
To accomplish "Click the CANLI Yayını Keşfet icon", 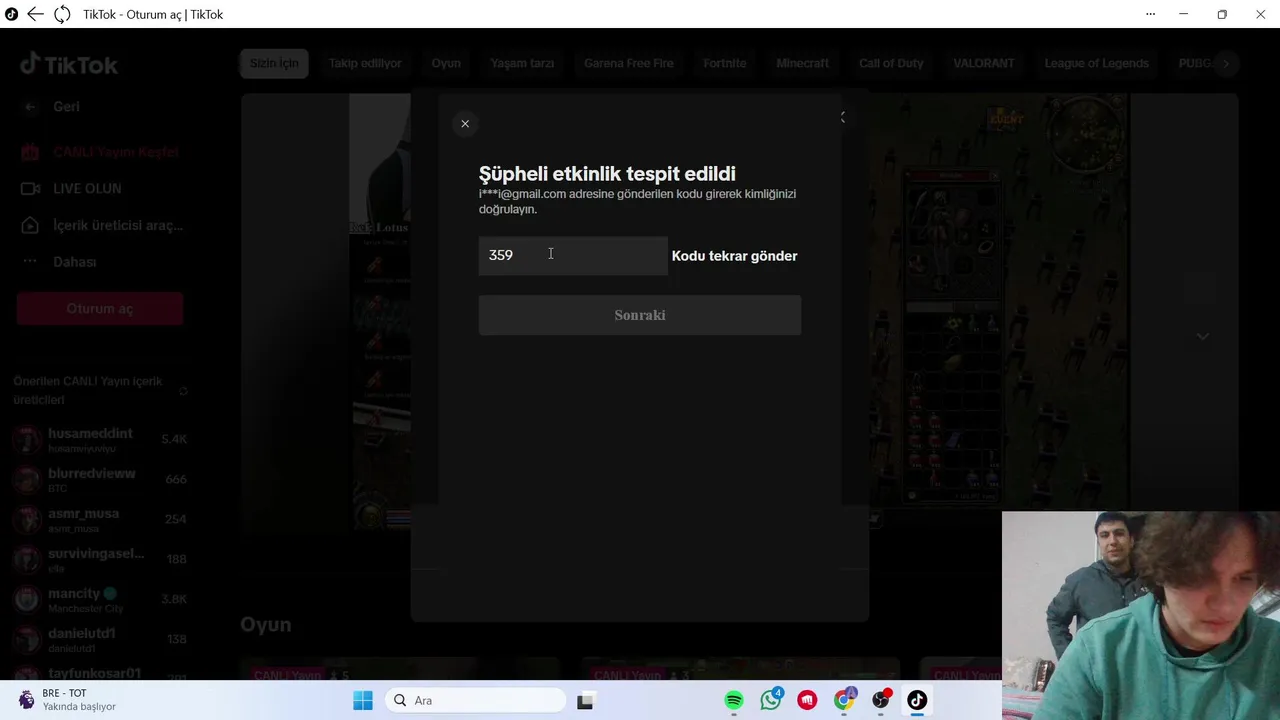I will tap(30, 152).
